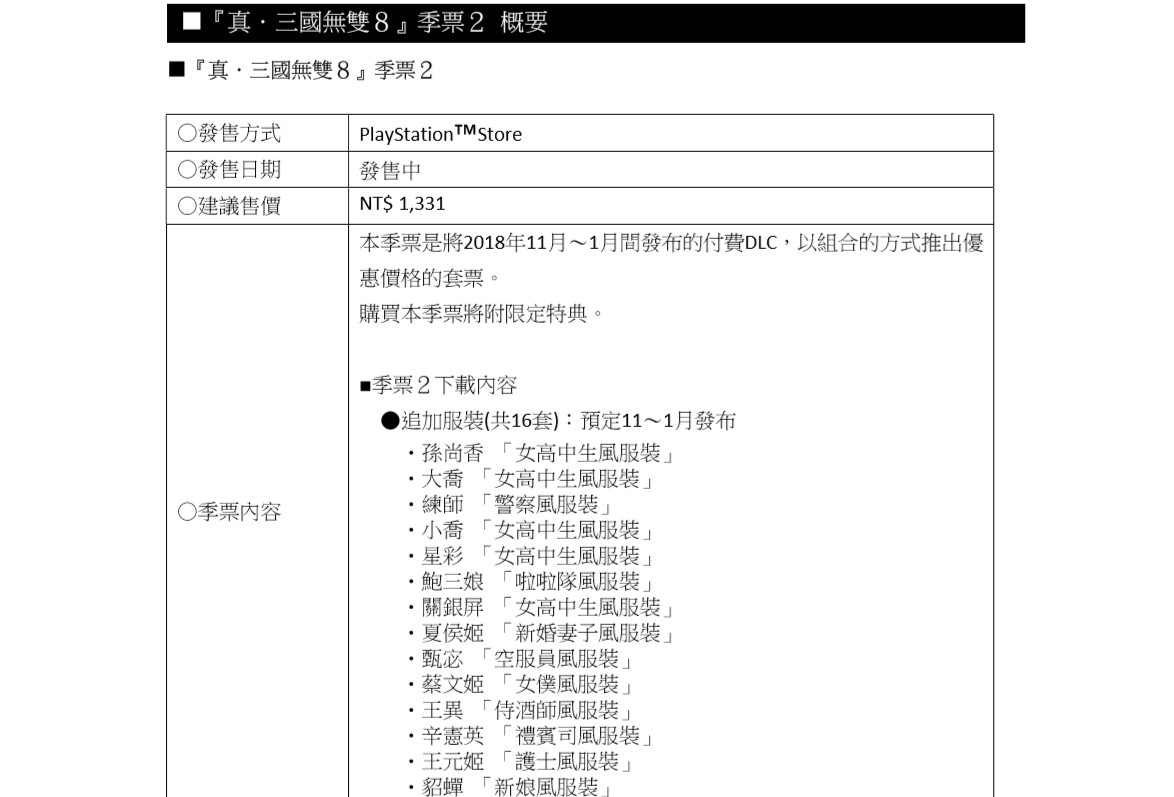Click the 季票內容 label cell
The image size is (1174, 797).
258,512
